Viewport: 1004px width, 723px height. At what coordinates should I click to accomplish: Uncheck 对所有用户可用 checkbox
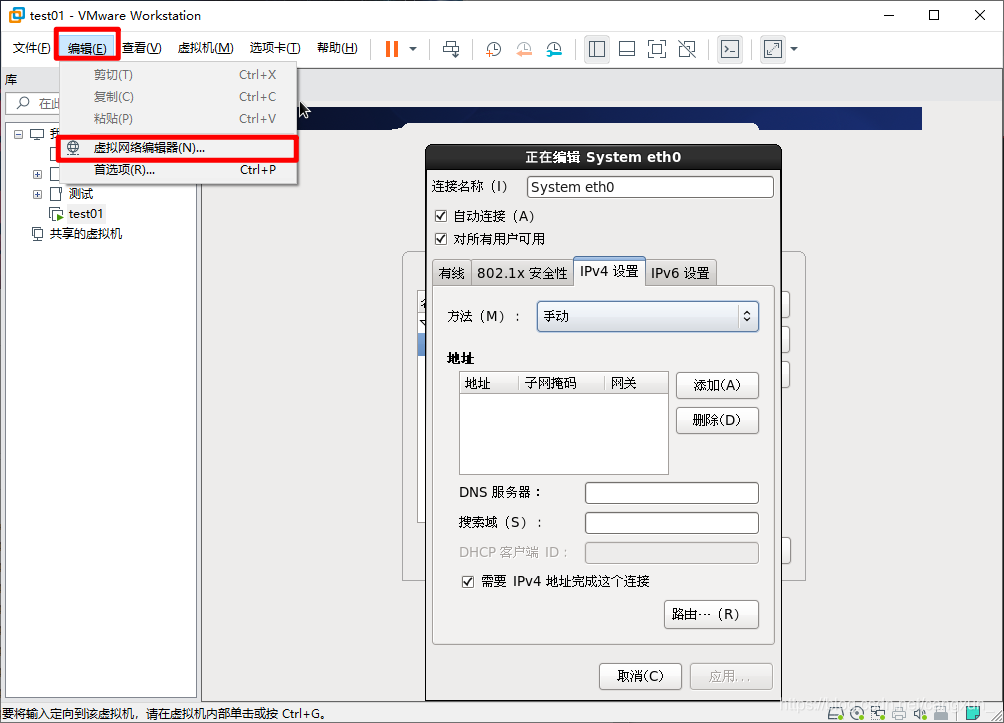(x=441, y=239)
